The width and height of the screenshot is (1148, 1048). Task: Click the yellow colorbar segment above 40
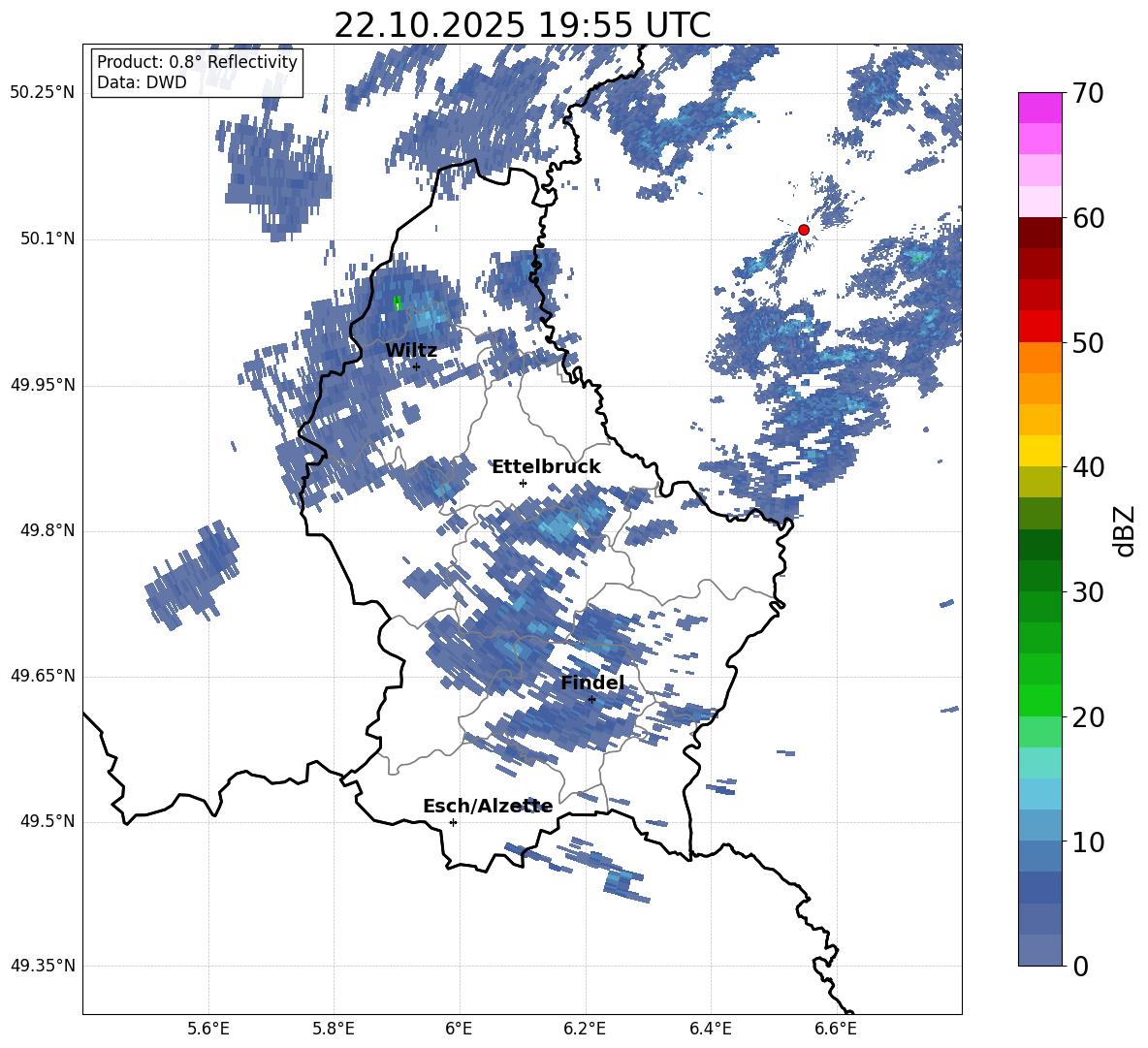[x=1039, y=451]
